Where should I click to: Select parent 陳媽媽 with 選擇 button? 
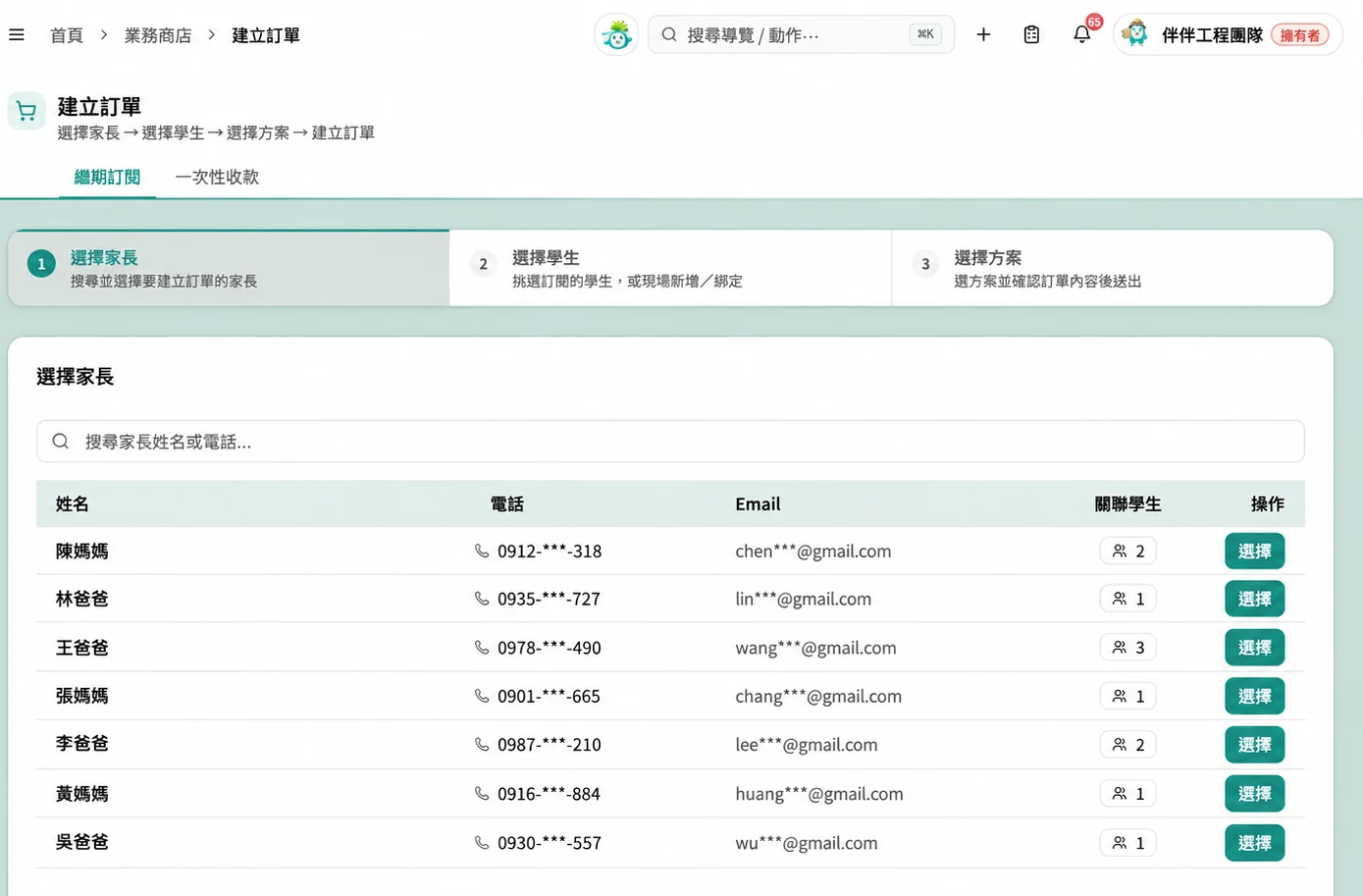click(x=1254, y=552)
